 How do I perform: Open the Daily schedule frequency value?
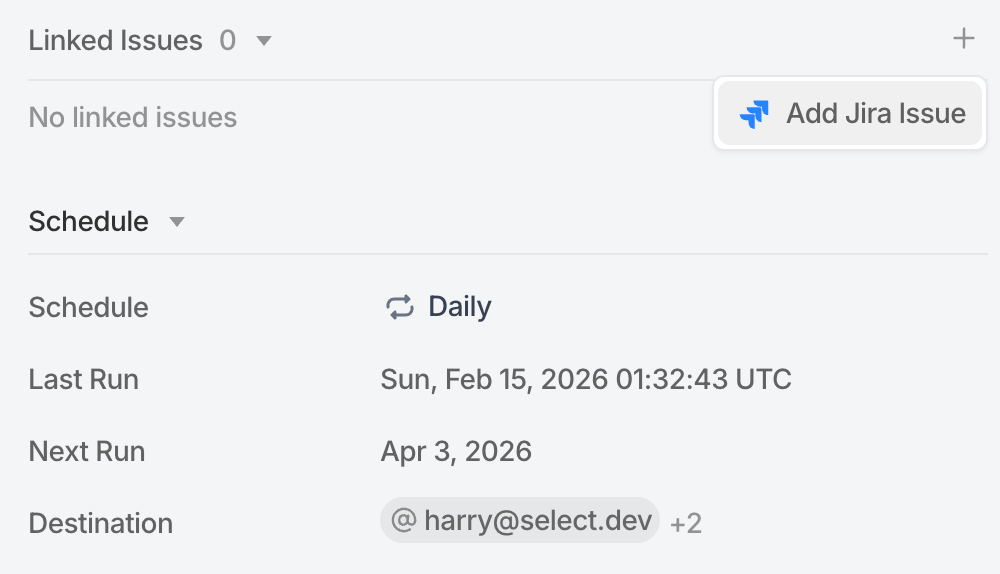459,307
